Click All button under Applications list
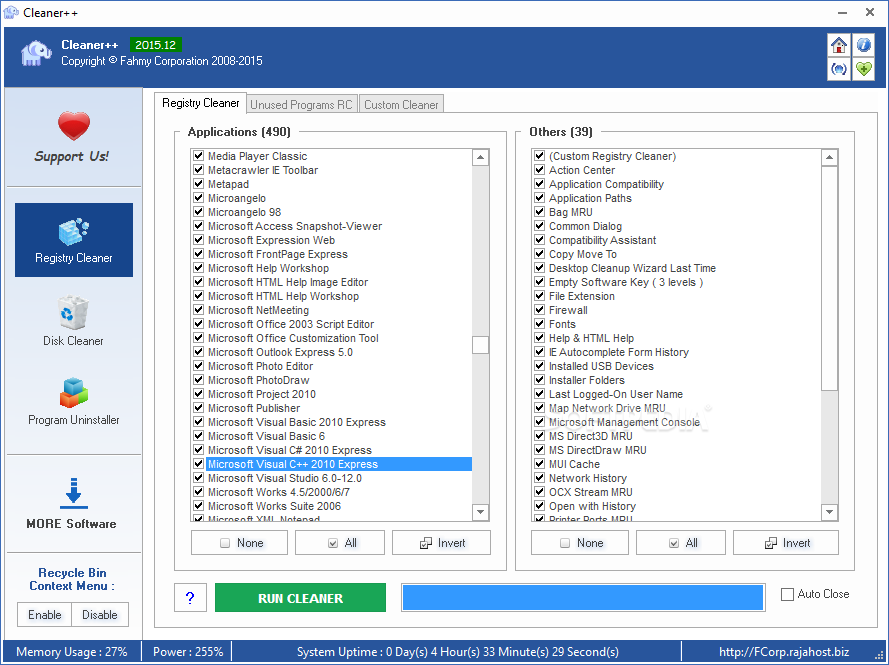The image size is (889, 665). tap(340, 543)
